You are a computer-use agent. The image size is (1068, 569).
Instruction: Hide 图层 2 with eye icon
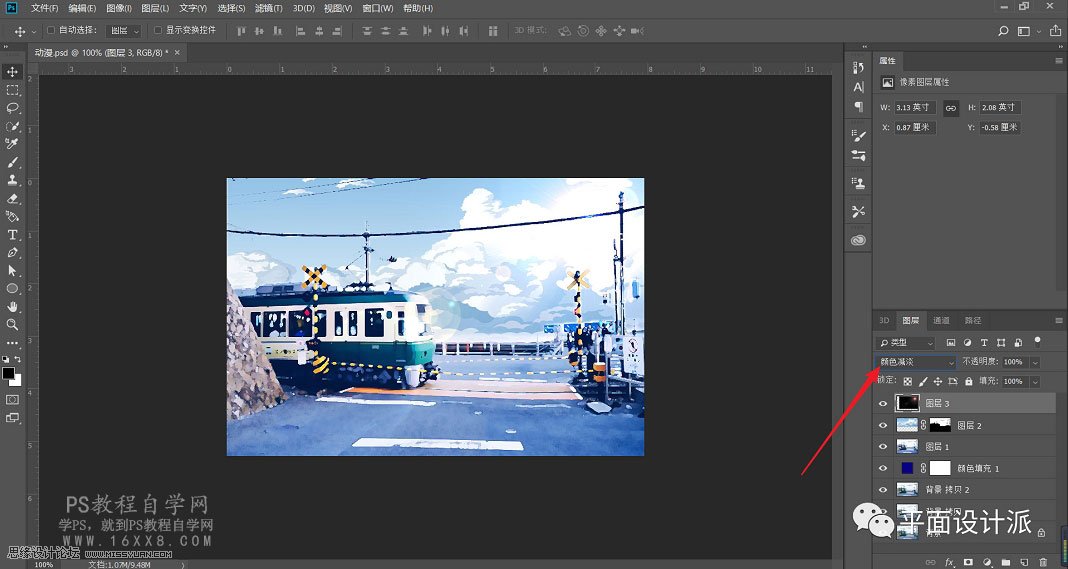(883, 425)
